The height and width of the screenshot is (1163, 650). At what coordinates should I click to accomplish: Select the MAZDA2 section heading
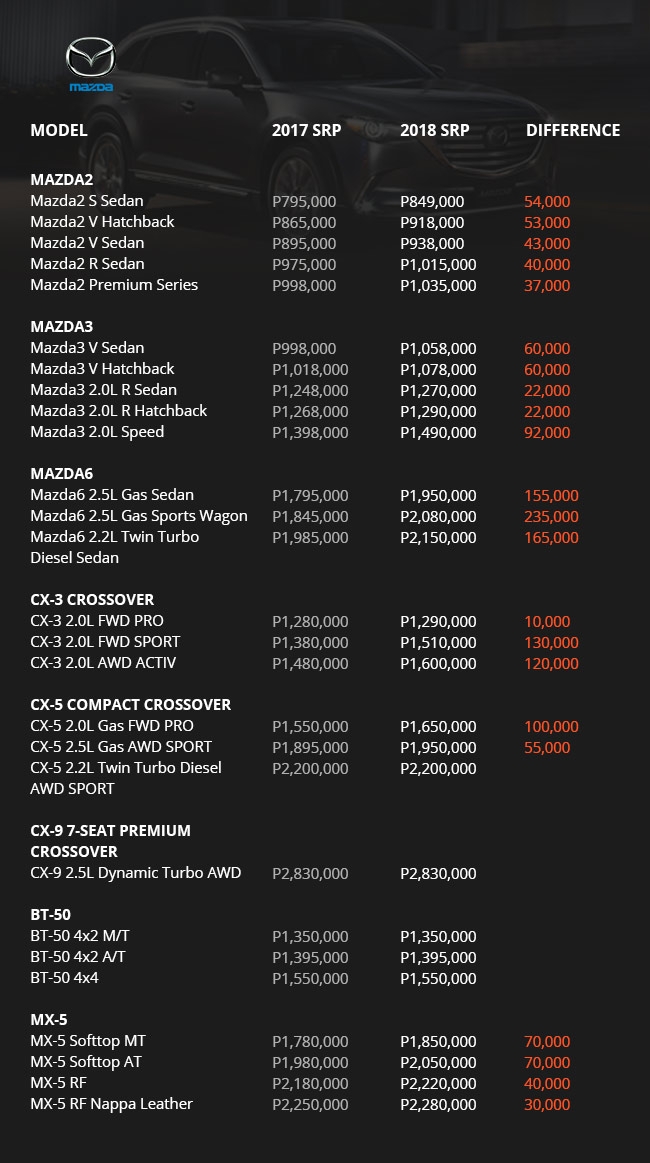[x=62, y=179]
